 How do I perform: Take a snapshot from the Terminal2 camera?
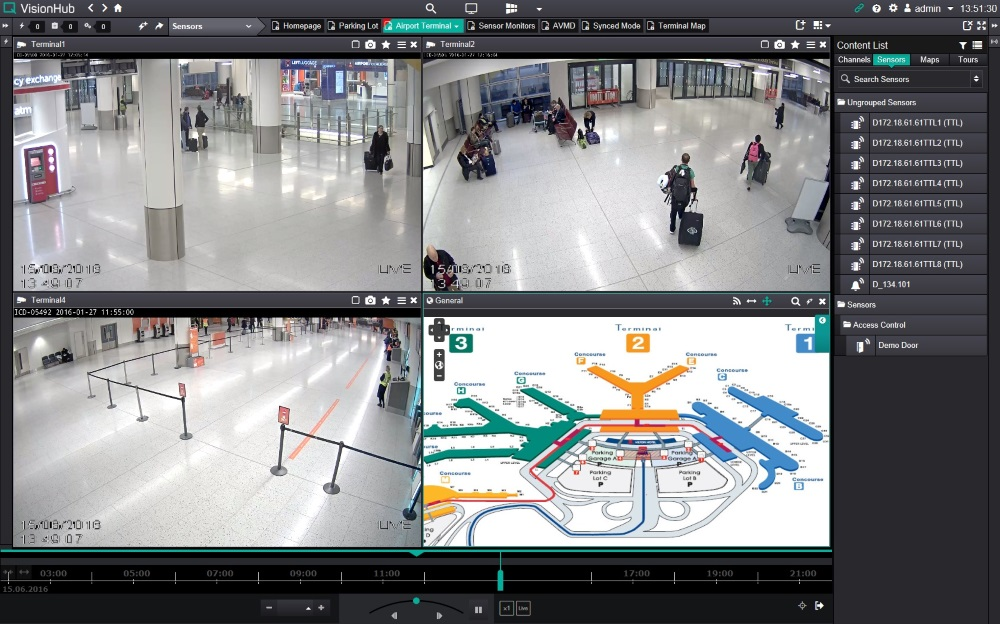coord(779,44)
